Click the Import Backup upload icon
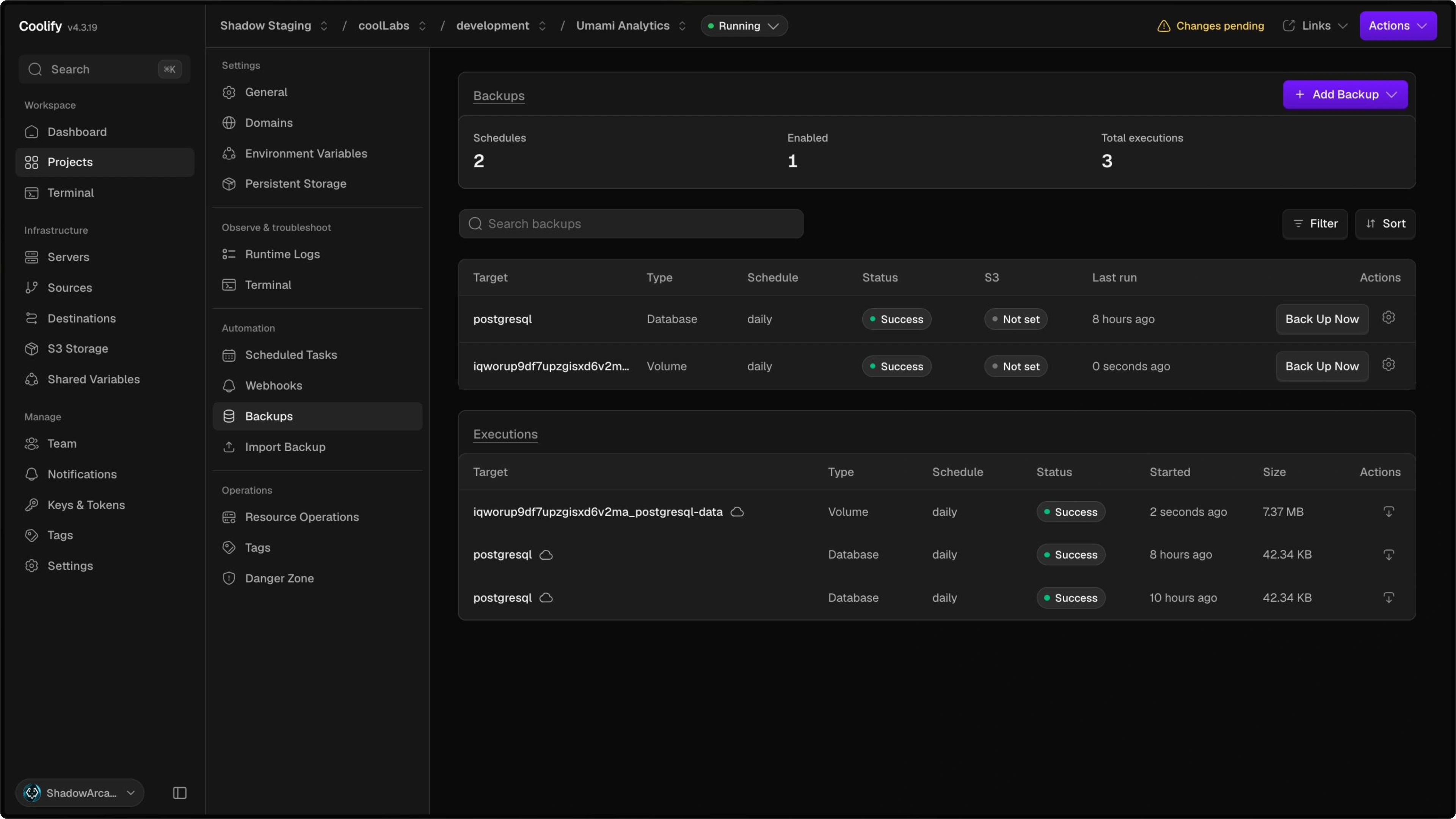Viewport: 1456px width, 819px height. pyautogui.click(x=229, y=447)
